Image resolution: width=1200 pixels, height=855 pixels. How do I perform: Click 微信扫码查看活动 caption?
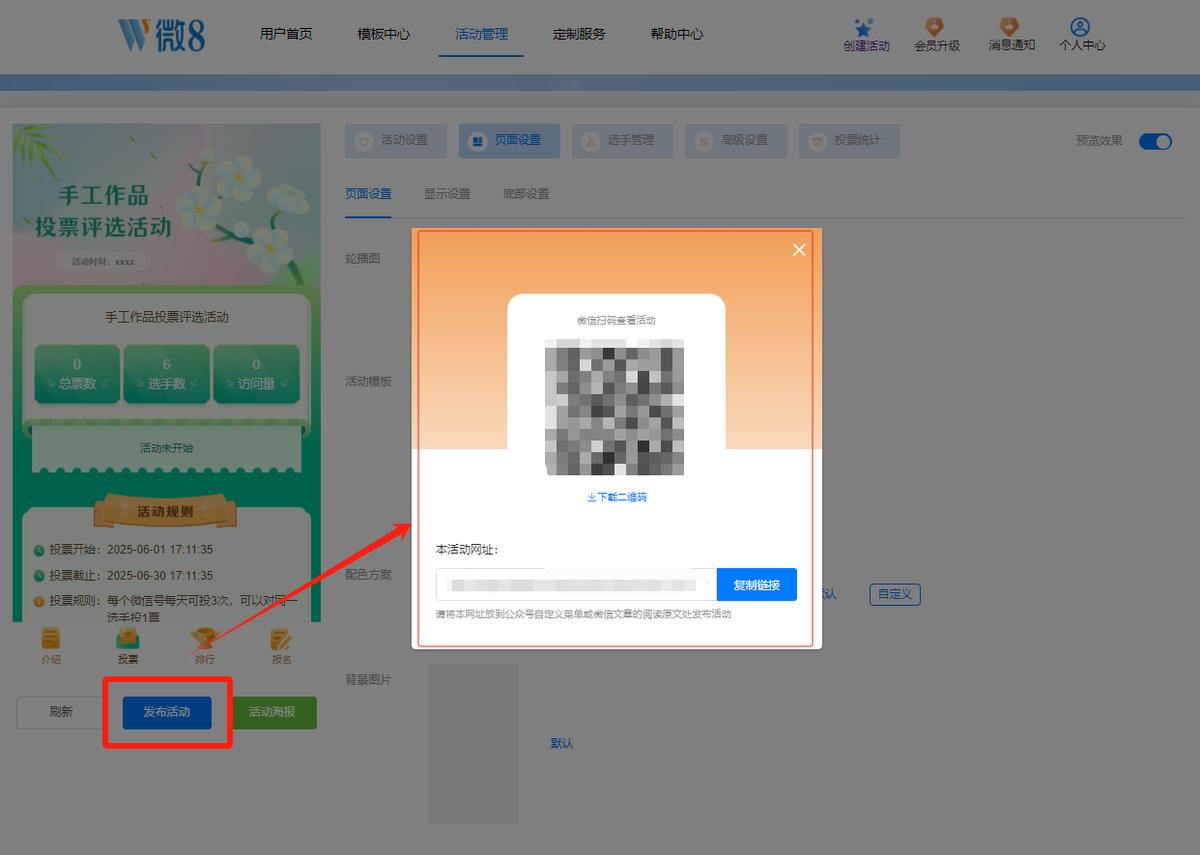click(x=616, y=321)
